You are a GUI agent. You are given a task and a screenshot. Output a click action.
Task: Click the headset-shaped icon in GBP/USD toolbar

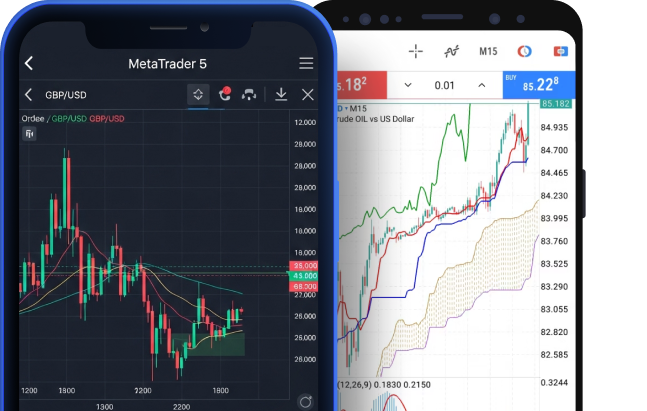coord(249,95)
